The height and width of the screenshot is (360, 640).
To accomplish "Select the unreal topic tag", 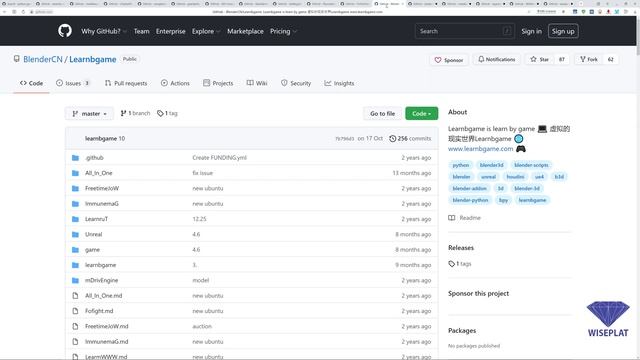I will pyautogui.click(x=488, y=177).
